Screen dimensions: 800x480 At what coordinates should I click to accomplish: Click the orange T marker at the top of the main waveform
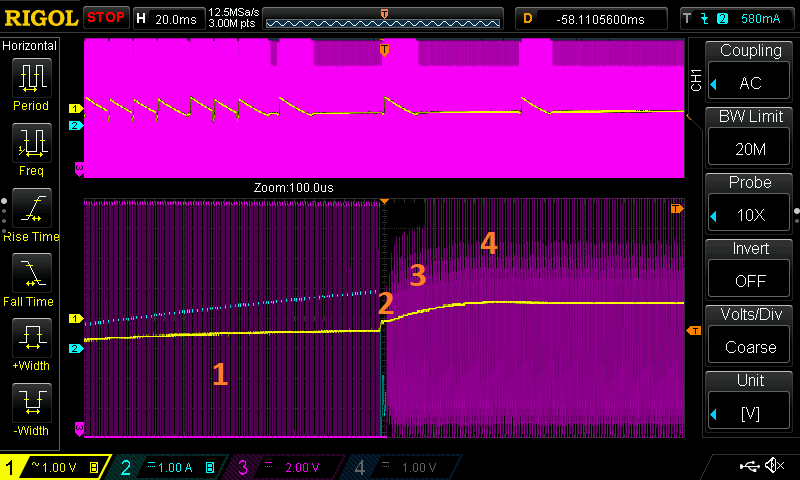384,49
